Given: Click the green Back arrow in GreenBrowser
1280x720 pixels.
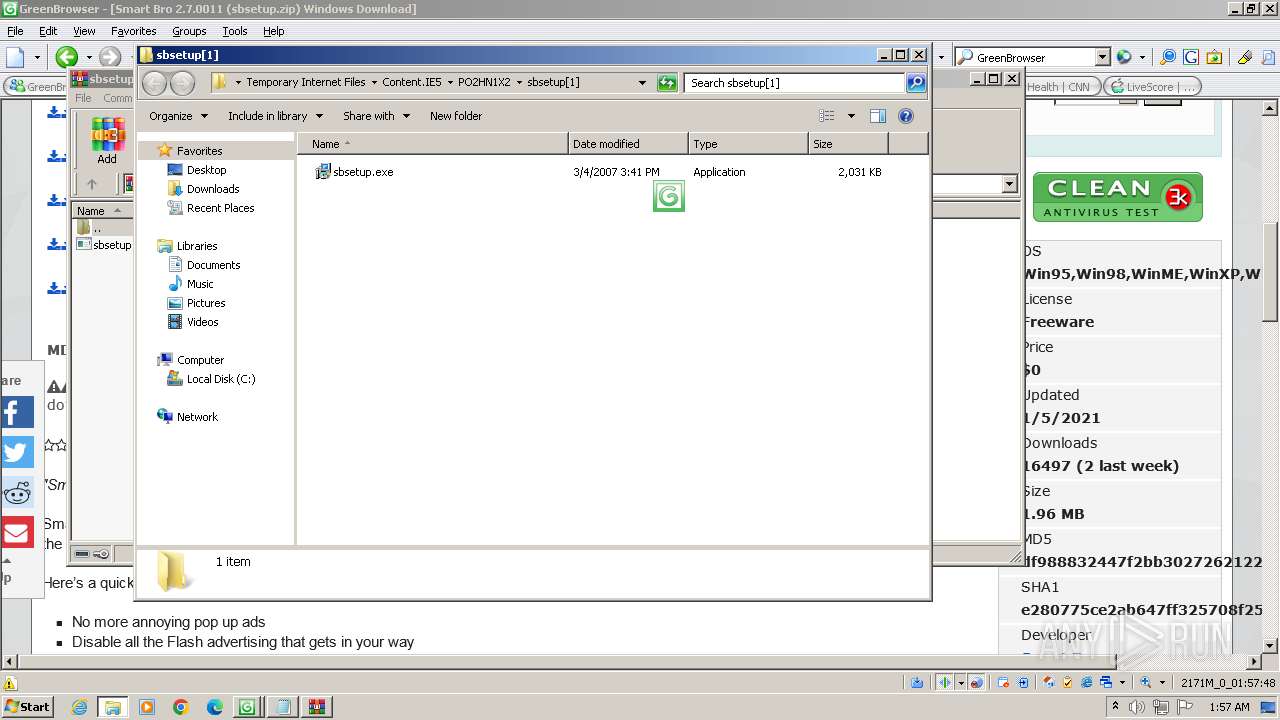Looking at the screenshot, I should (67, 57).
